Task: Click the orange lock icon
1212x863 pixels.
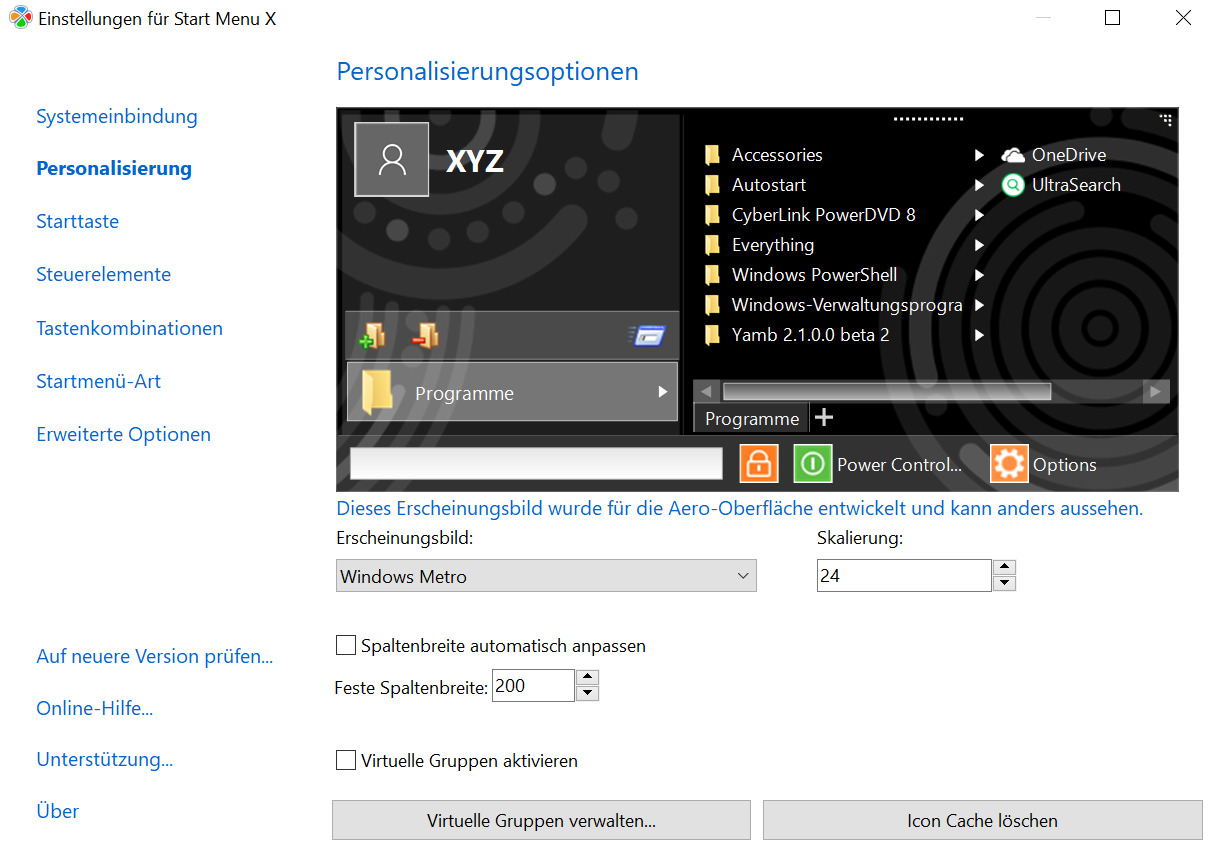Action: pos(759,464)
